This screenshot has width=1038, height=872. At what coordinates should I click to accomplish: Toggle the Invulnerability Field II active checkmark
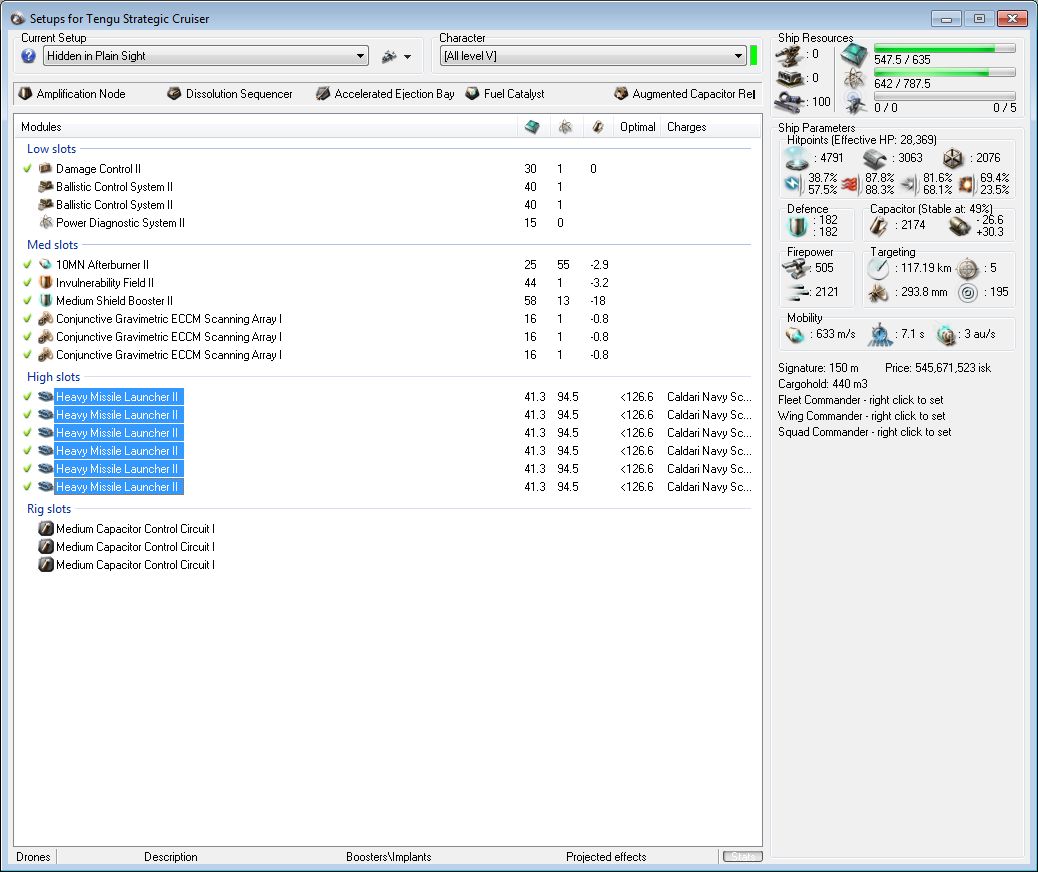28,283
